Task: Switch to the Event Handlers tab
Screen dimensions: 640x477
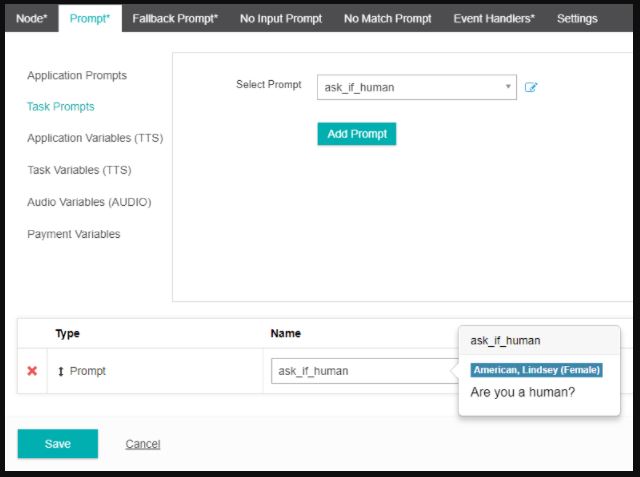Action: [494, 19]
